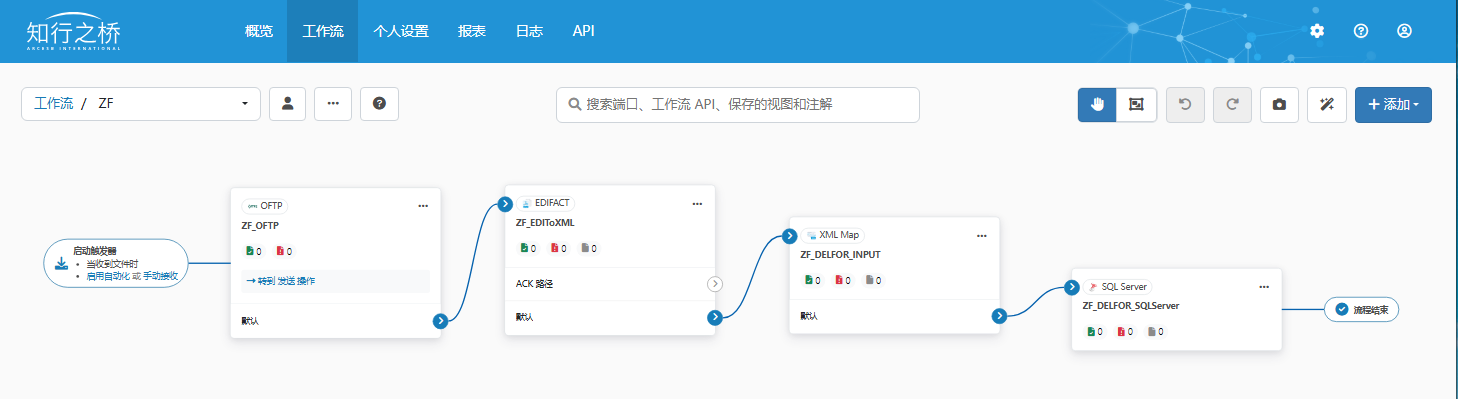Image resolution: width=1458 pixels, height=399 pixels.
Task: Open the user account icon in header
Action: (1404, 31)
